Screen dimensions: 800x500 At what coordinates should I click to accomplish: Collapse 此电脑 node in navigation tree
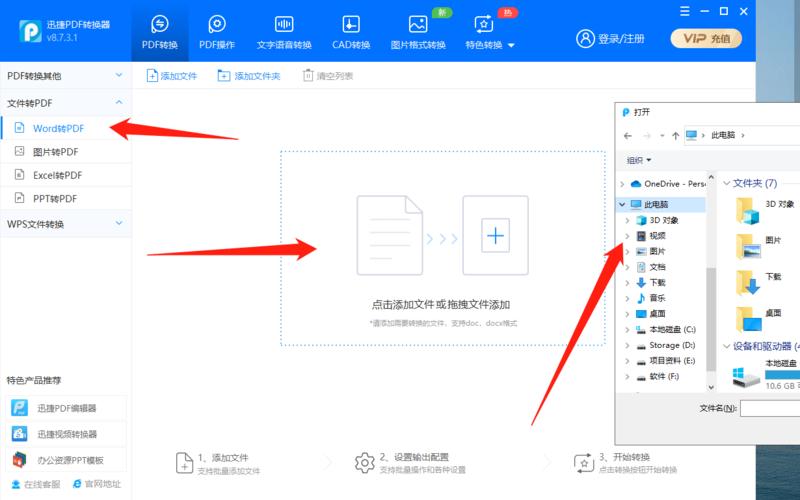pyautogui.click(x=622, y=205)
